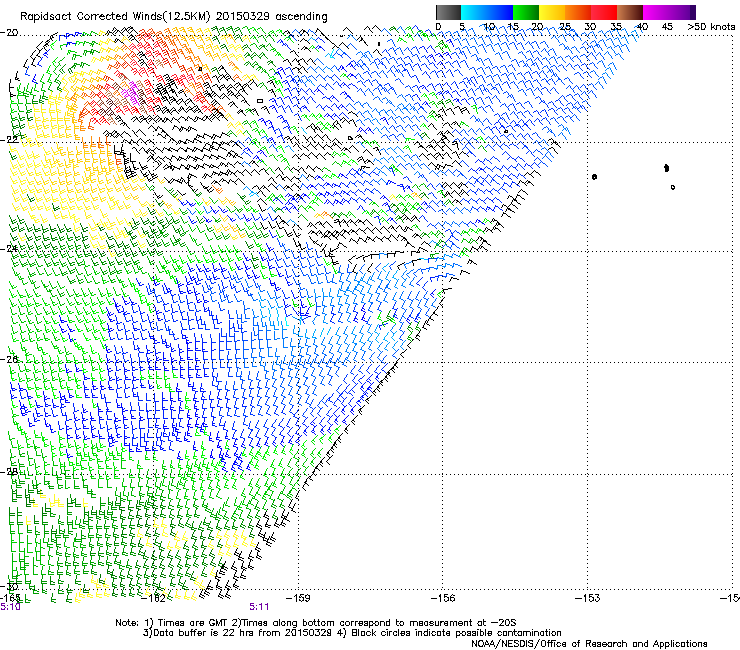Click the '-22' latitude axis label
The image size is (740, 650).
pos(9,139)
